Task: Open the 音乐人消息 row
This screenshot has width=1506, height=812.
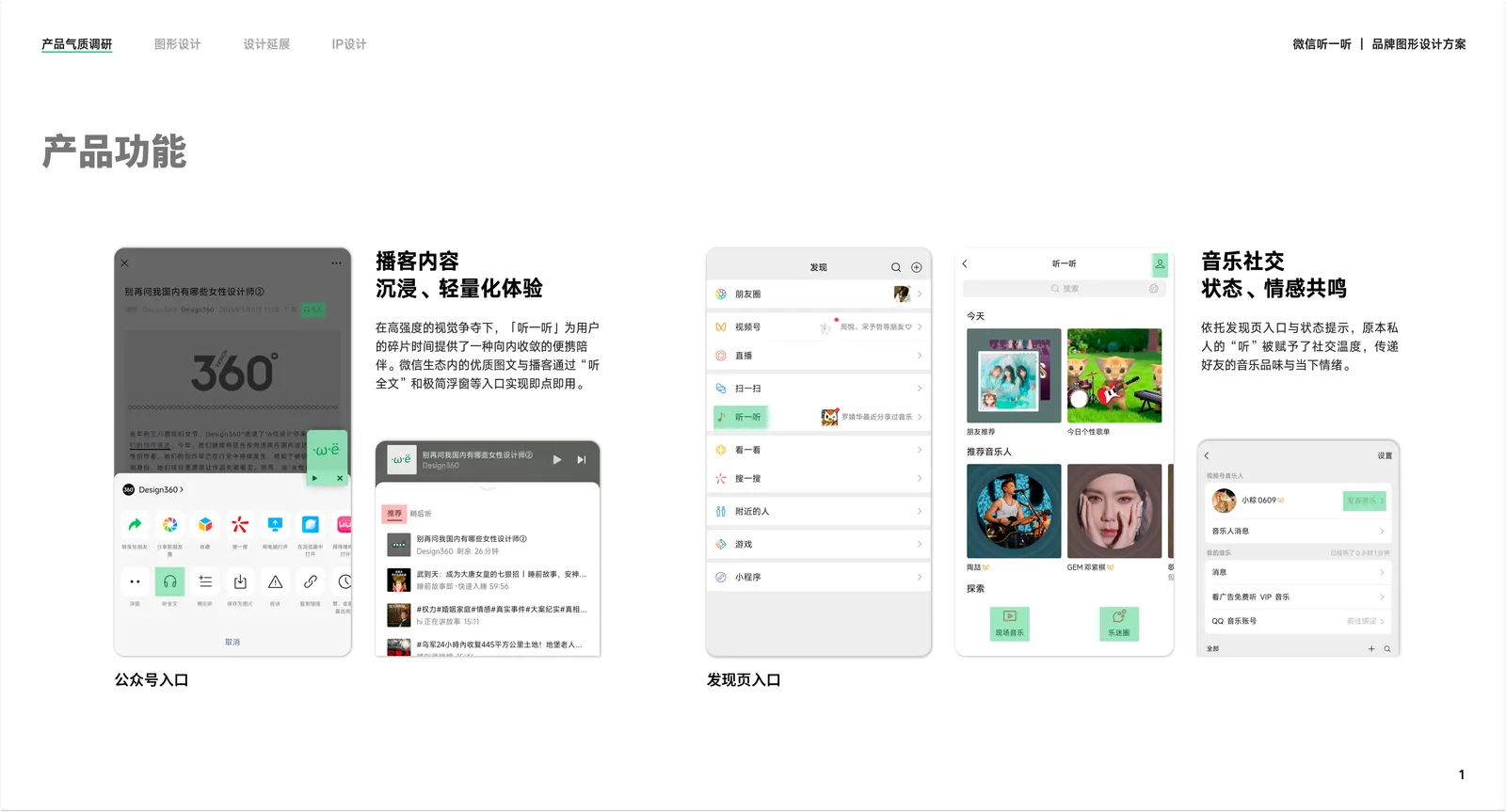Action: [1298, 532]
